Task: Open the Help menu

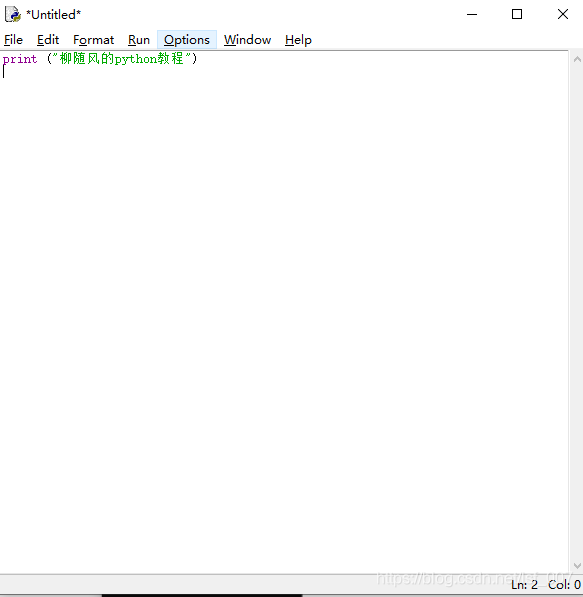Action: tap(298, 40)
